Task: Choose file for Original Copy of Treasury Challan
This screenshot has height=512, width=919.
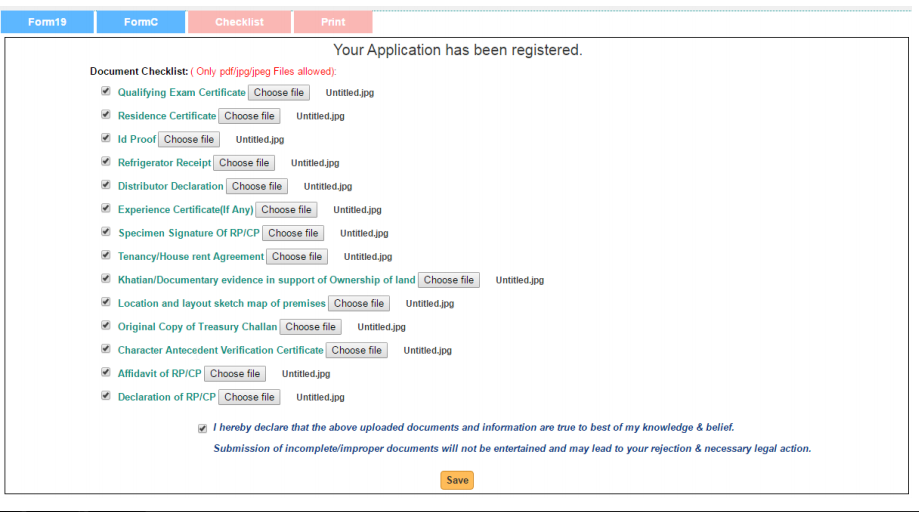Action: (x=310, y=327)
